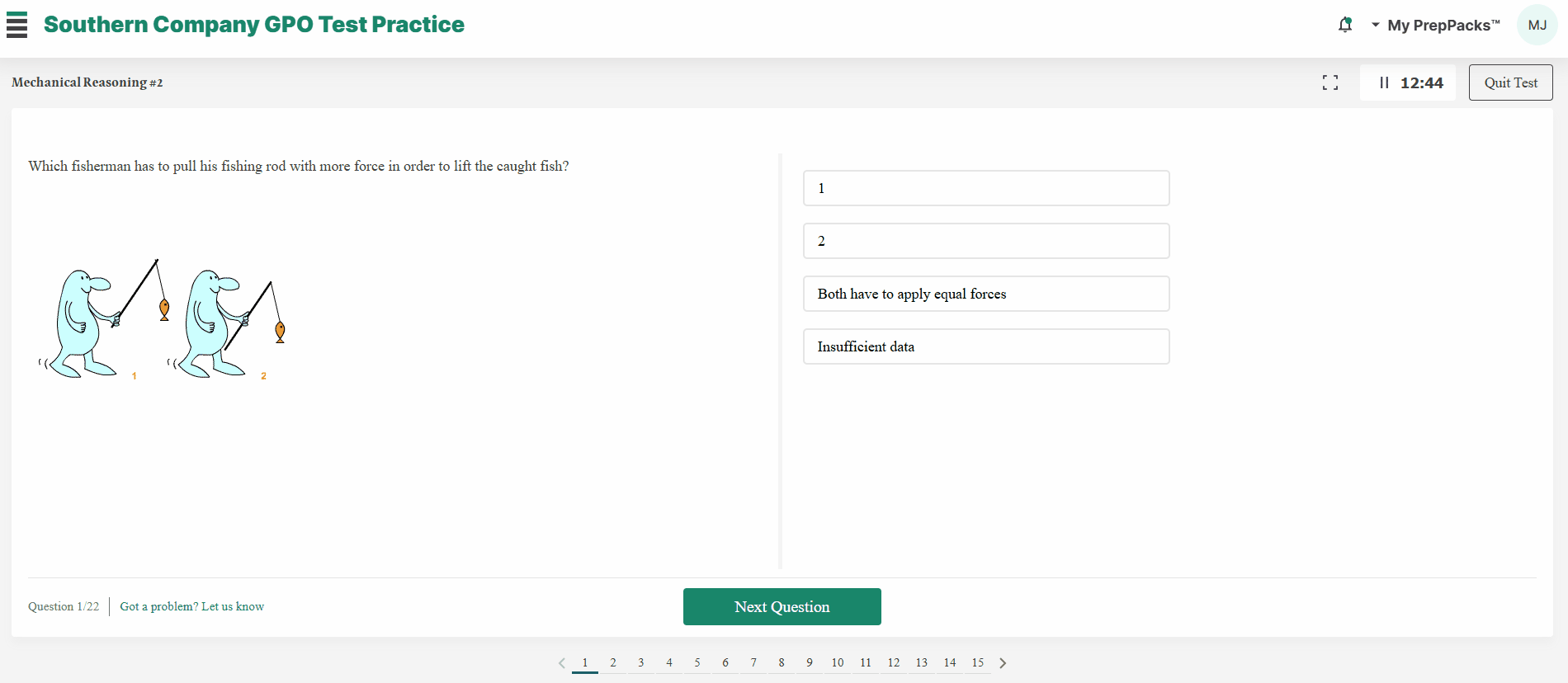
Task: Quit the test
Action: (x=1511, y=82)
